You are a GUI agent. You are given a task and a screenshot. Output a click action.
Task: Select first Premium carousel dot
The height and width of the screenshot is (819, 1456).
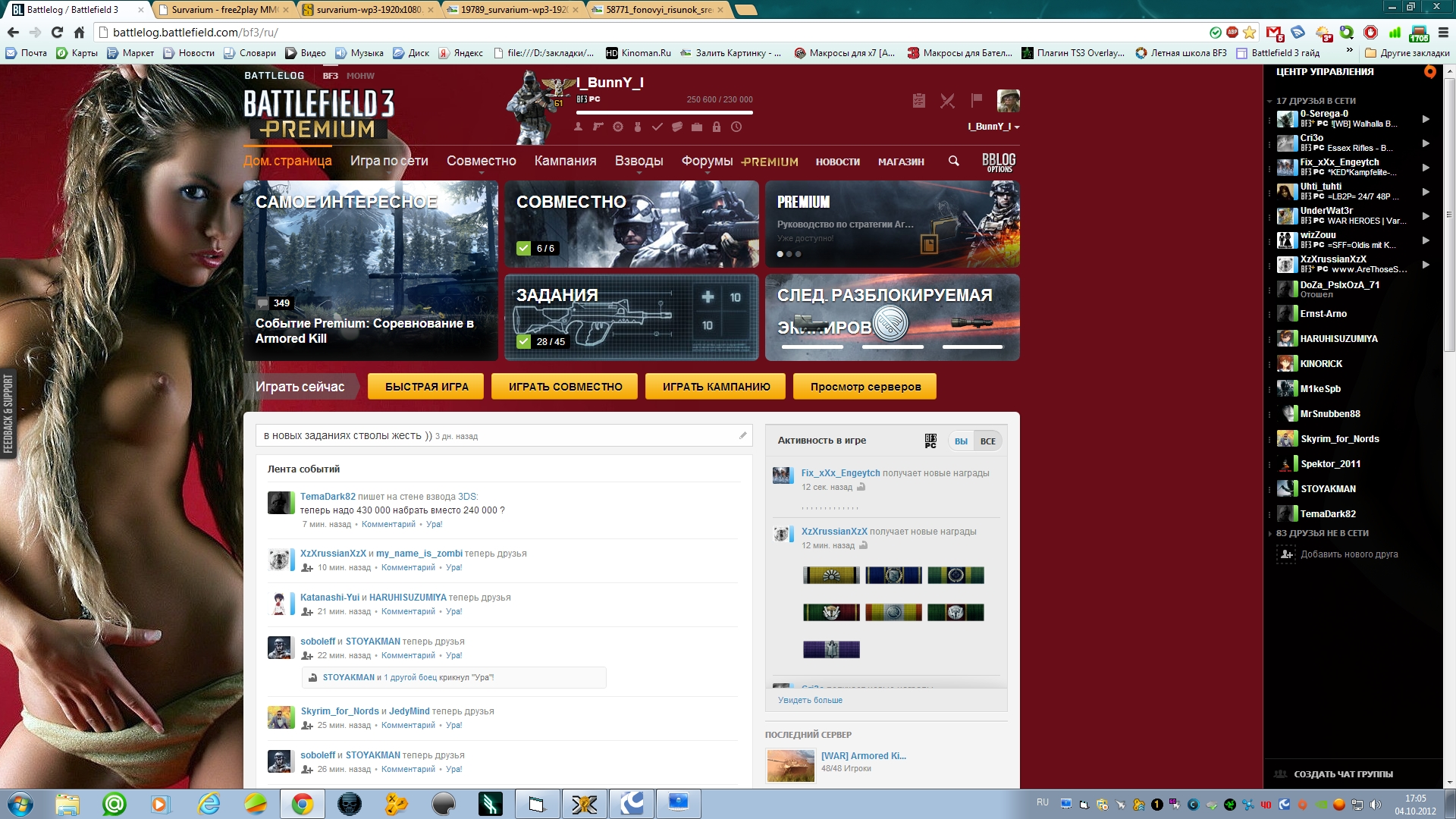tap(780, 254)
